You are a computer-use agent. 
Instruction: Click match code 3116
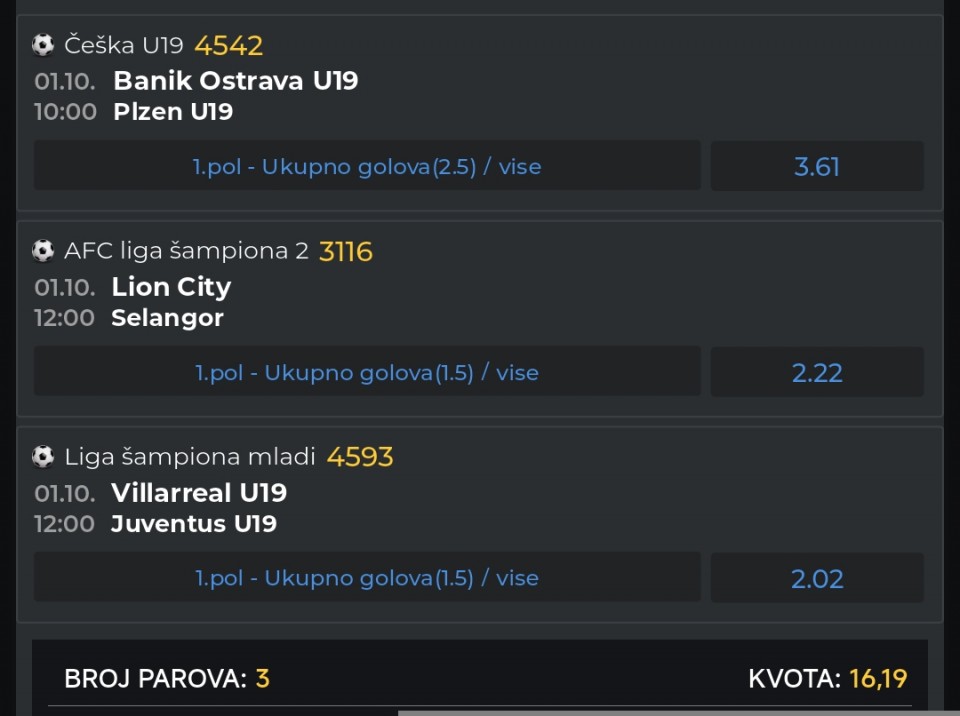[346, 251]
